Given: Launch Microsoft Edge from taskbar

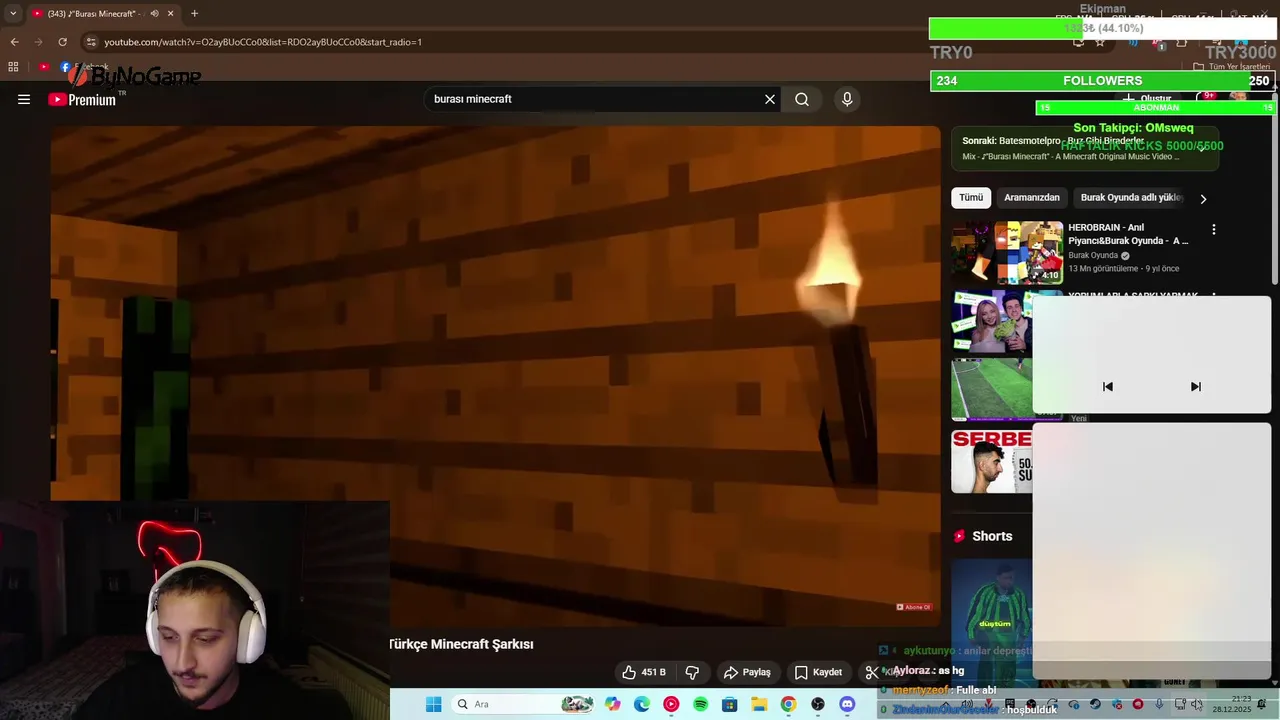Looking at the screenshot, I should coord(642,704).
